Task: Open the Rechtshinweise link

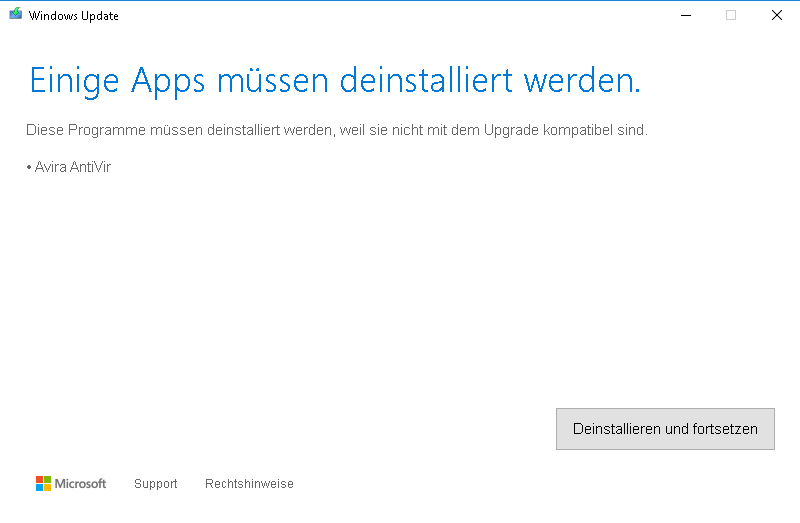Action: click(249, 484)
